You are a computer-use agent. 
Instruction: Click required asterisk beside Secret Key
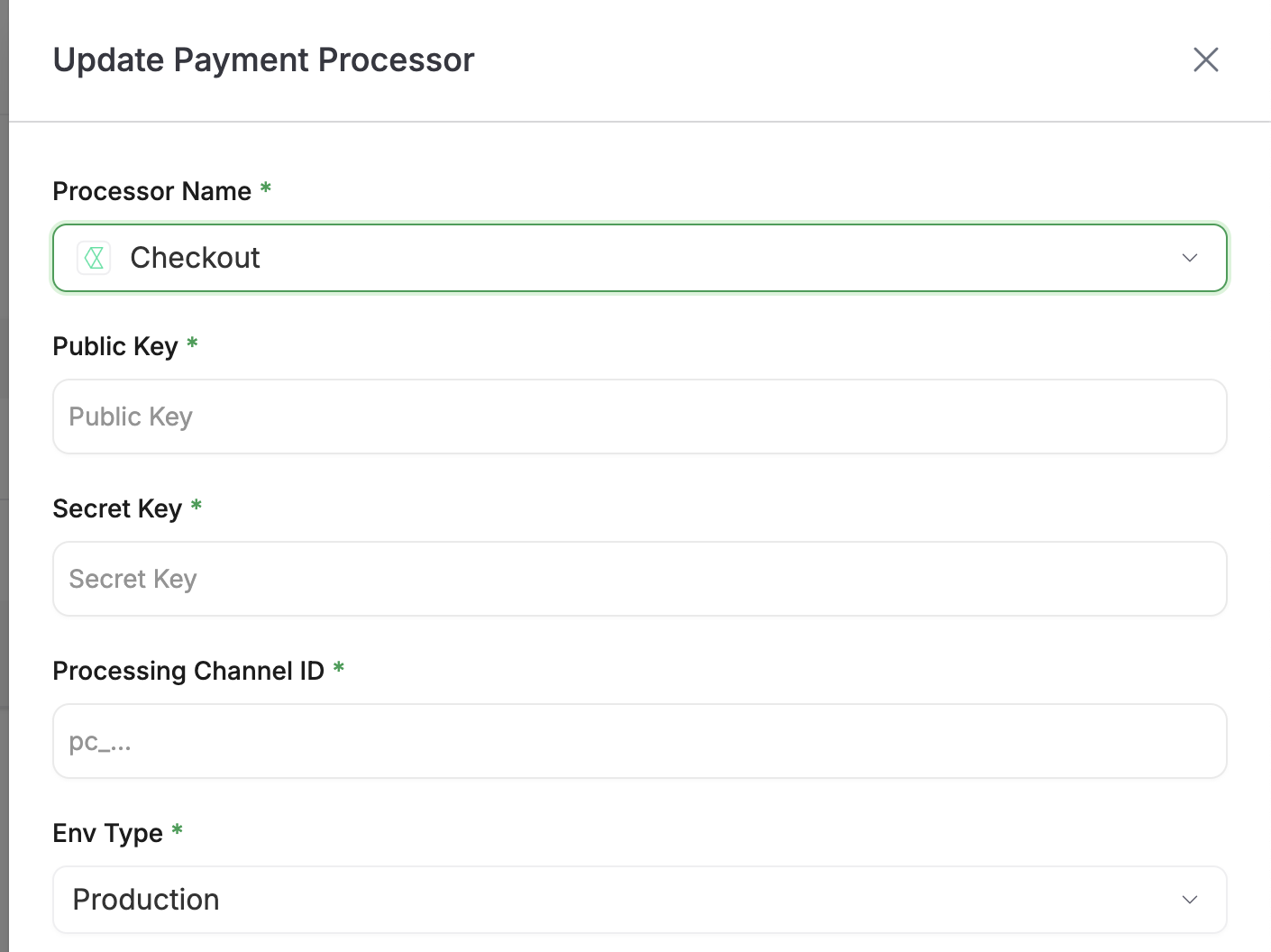click(x=197, y=507)
